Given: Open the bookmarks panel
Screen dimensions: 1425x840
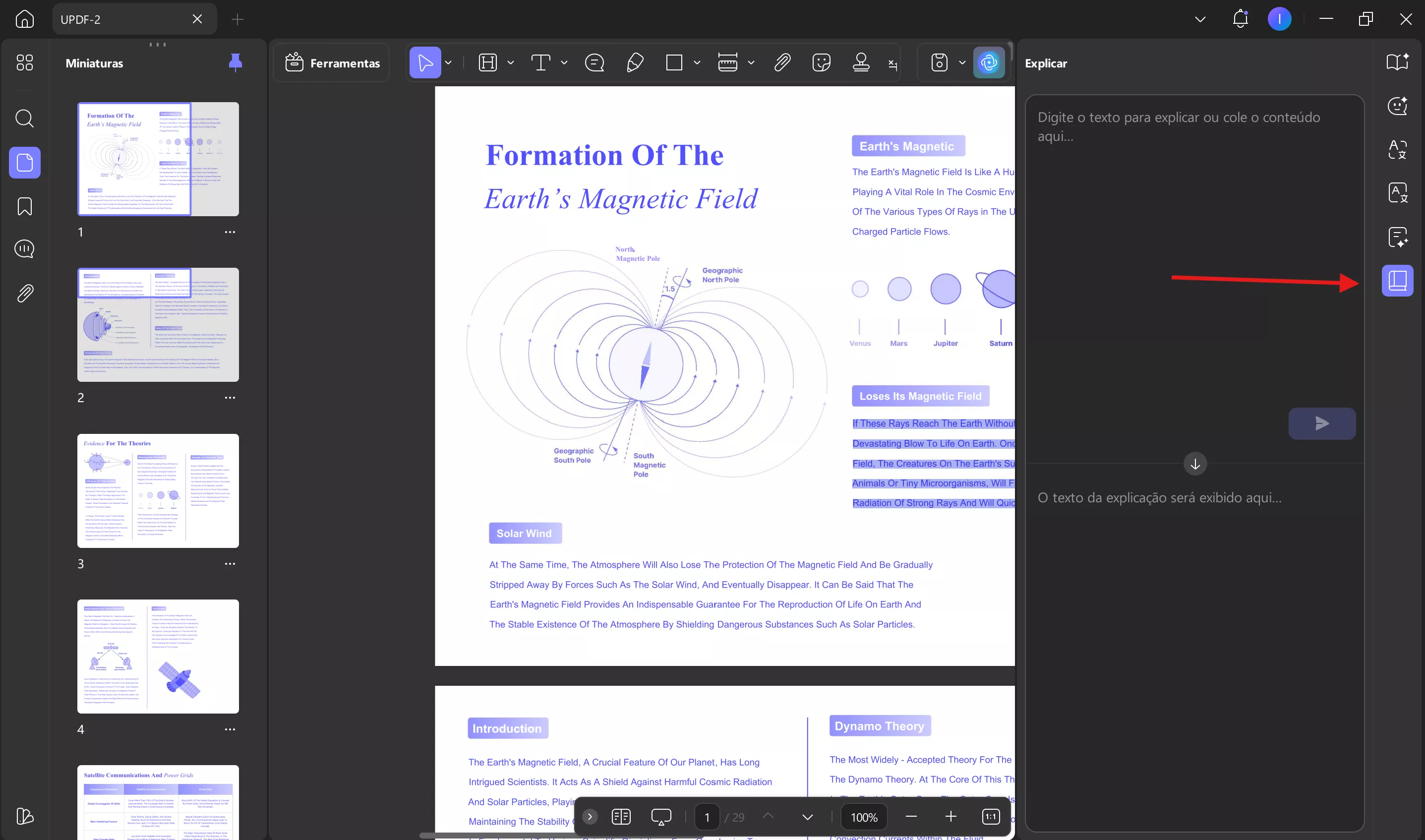Looking at the screenshot, I should pyautogui.click(x=24, y=206).
